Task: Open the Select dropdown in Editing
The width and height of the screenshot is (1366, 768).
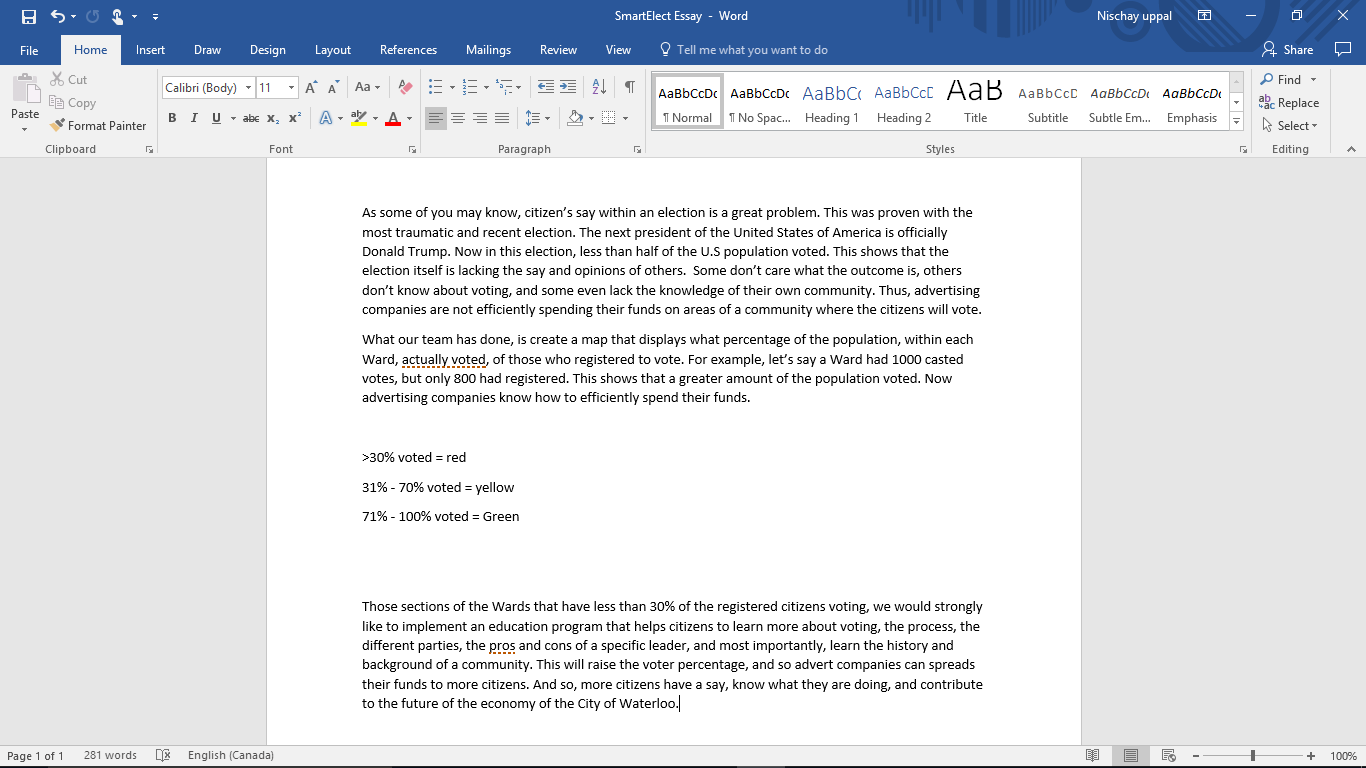Action: 1290,126
